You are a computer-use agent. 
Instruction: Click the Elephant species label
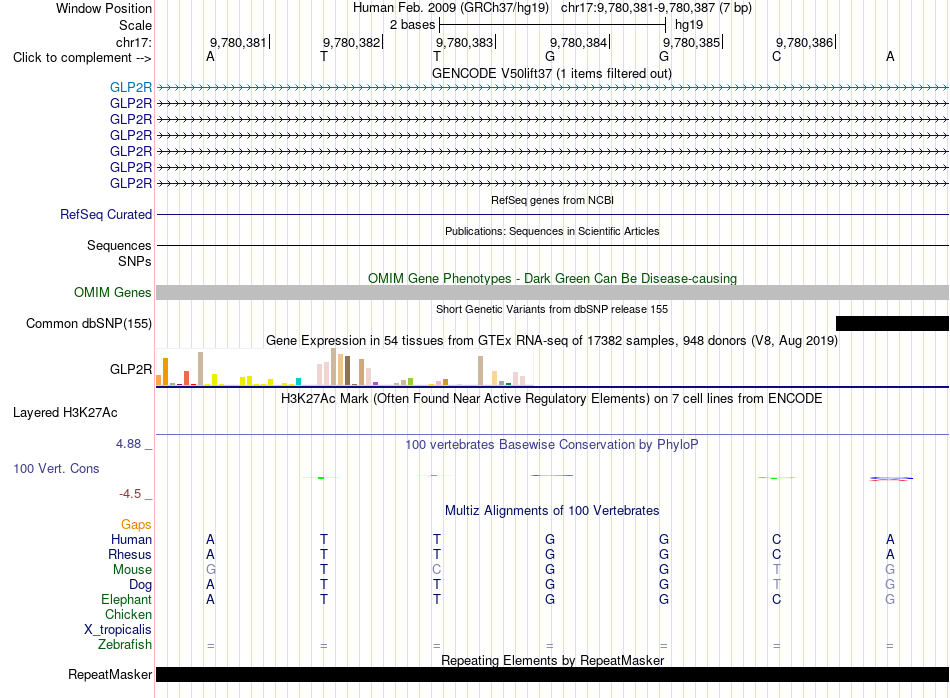click(127, 600)
